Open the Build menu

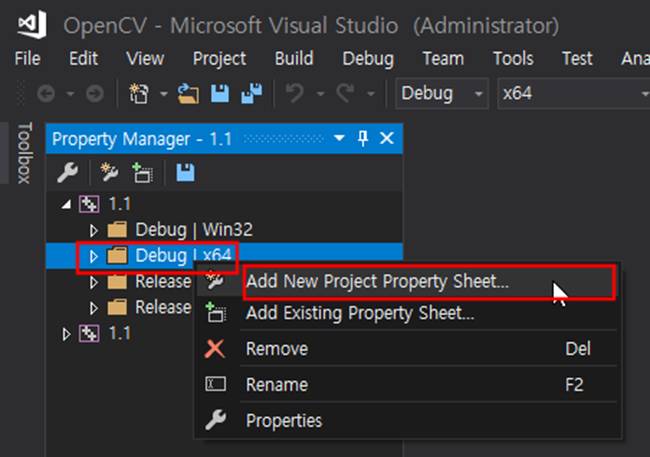point(293,58)
